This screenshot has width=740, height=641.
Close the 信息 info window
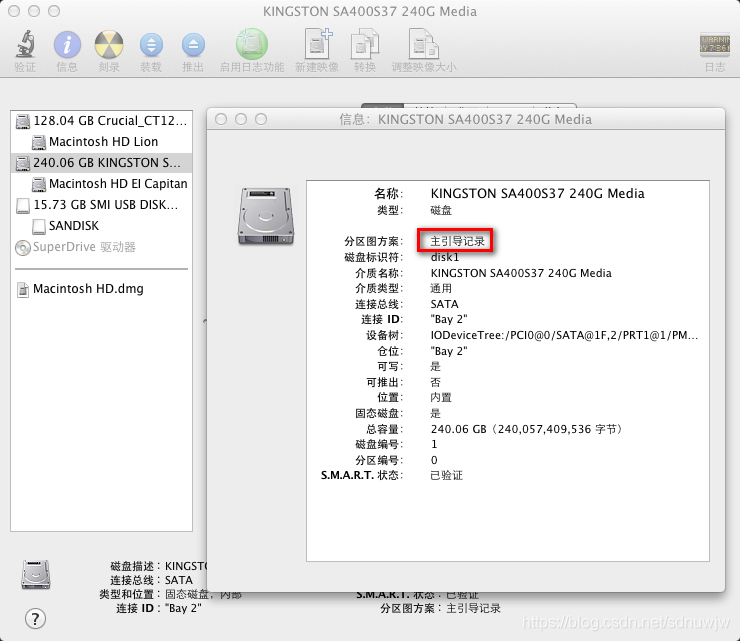click(221, 119)
